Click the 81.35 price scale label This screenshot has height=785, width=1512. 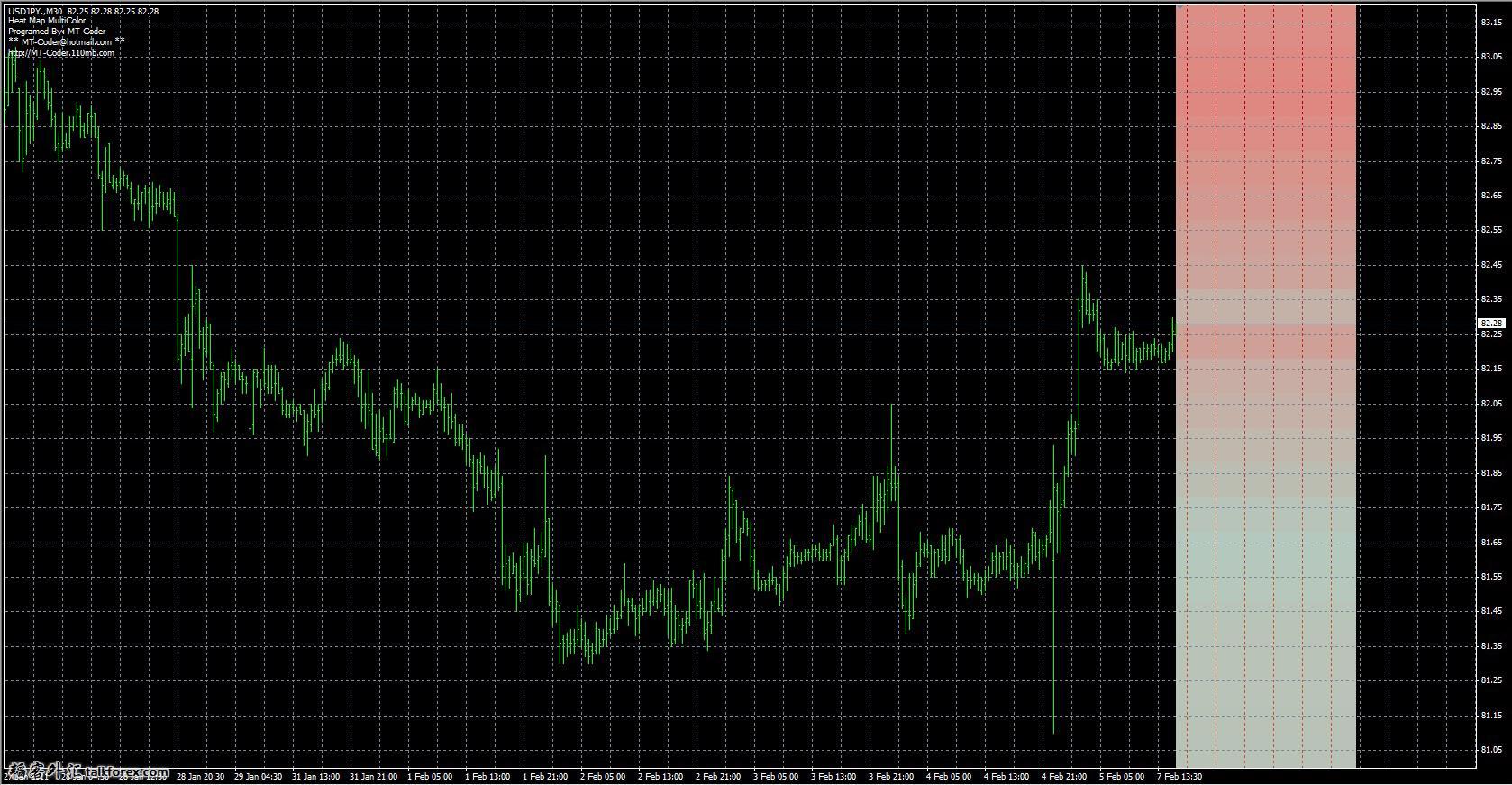(x=1491, y=645)
